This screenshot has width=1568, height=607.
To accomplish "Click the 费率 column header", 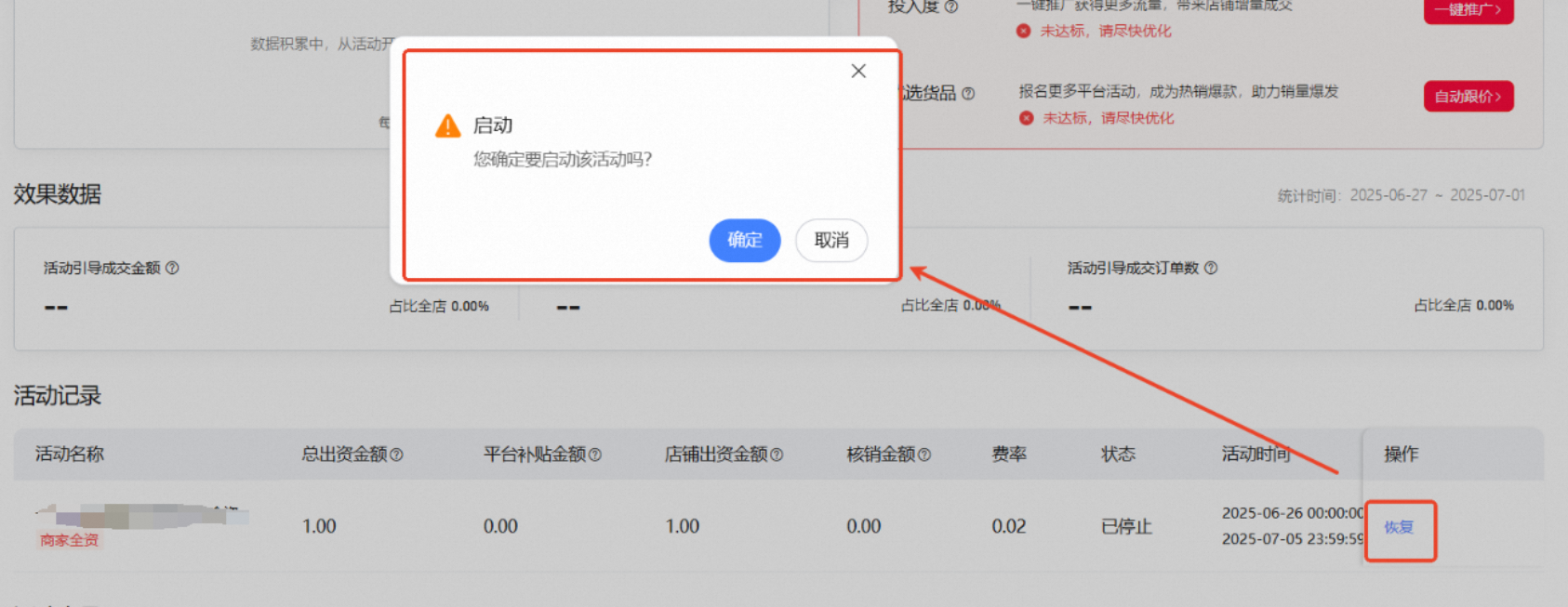I will point(1009,454).
